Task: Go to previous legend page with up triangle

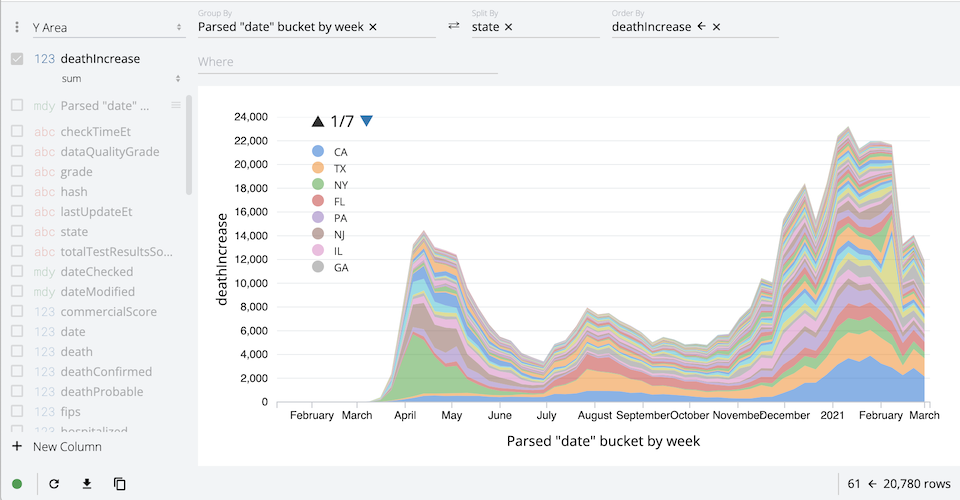Action: (x=318, y=121)
